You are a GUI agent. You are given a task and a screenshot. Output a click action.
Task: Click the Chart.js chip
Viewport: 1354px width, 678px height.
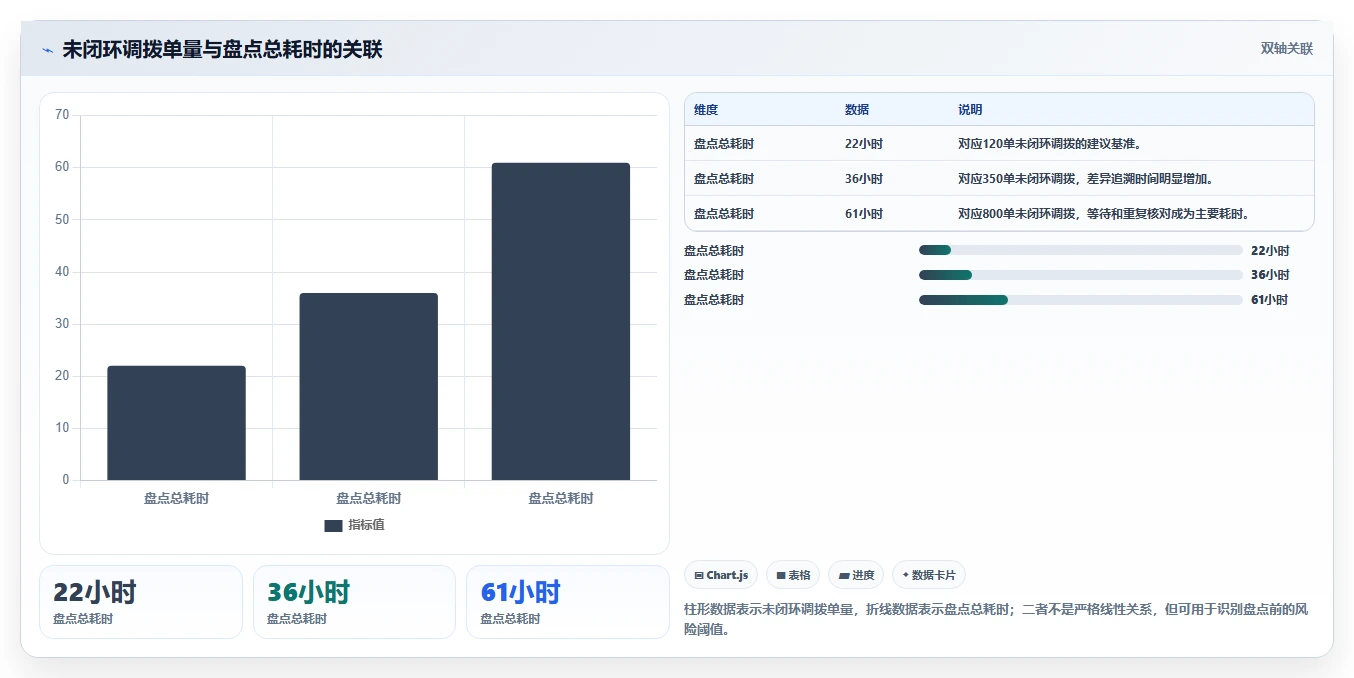(x=720, y=575)
